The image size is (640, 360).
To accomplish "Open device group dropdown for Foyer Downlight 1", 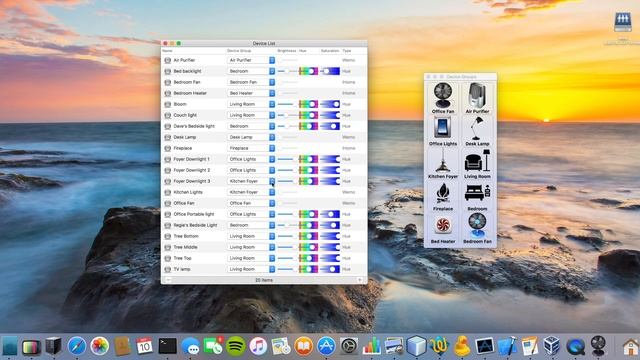I will tap(251, 159).
